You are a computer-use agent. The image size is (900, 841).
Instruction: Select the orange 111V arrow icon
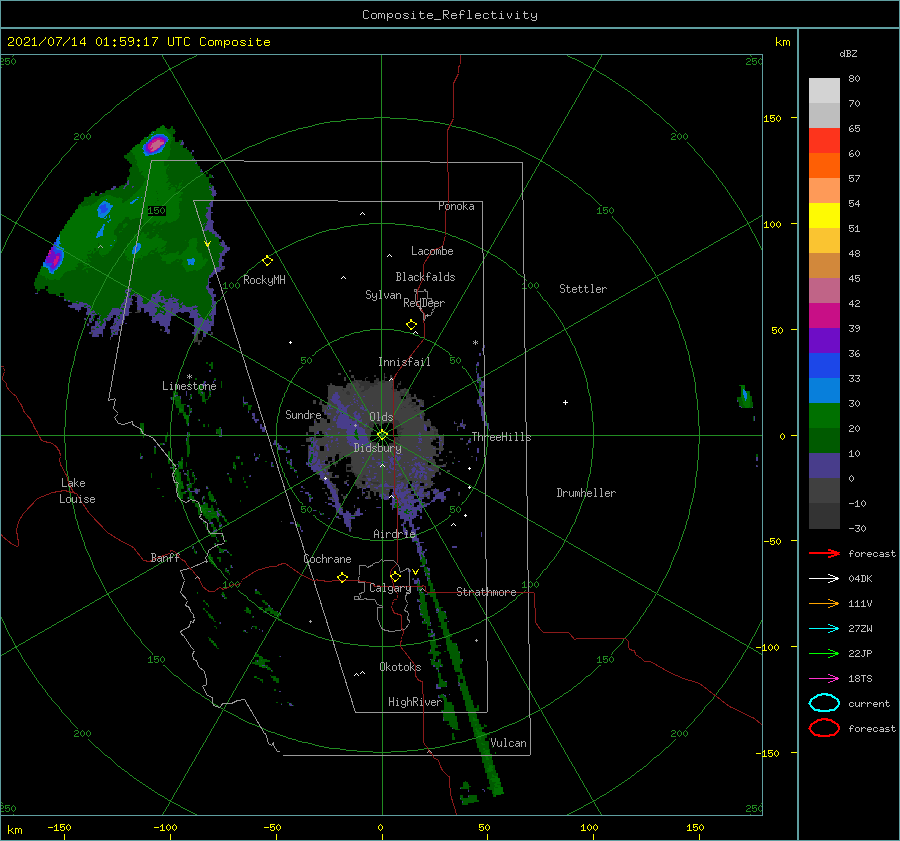click(x=824, y=603)
